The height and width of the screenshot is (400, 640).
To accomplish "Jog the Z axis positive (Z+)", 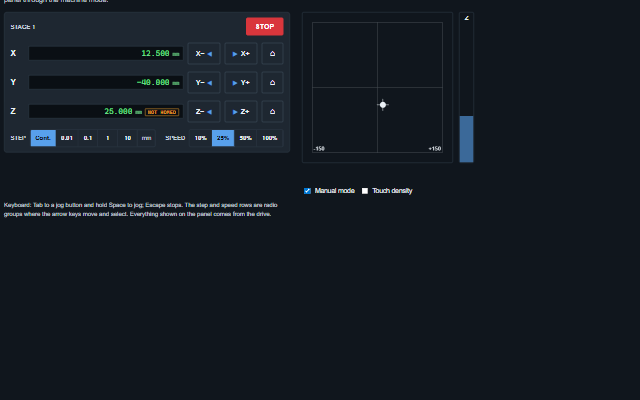I will pos(241,111).
